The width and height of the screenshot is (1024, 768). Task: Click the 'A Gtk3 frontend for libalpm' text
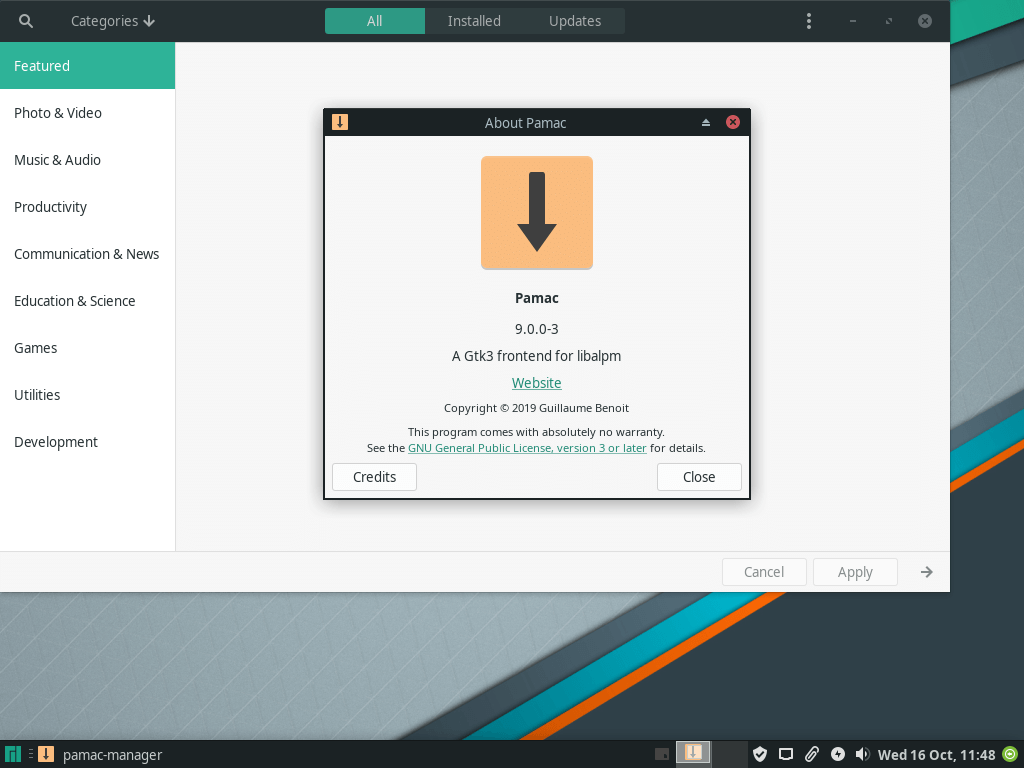536,356
